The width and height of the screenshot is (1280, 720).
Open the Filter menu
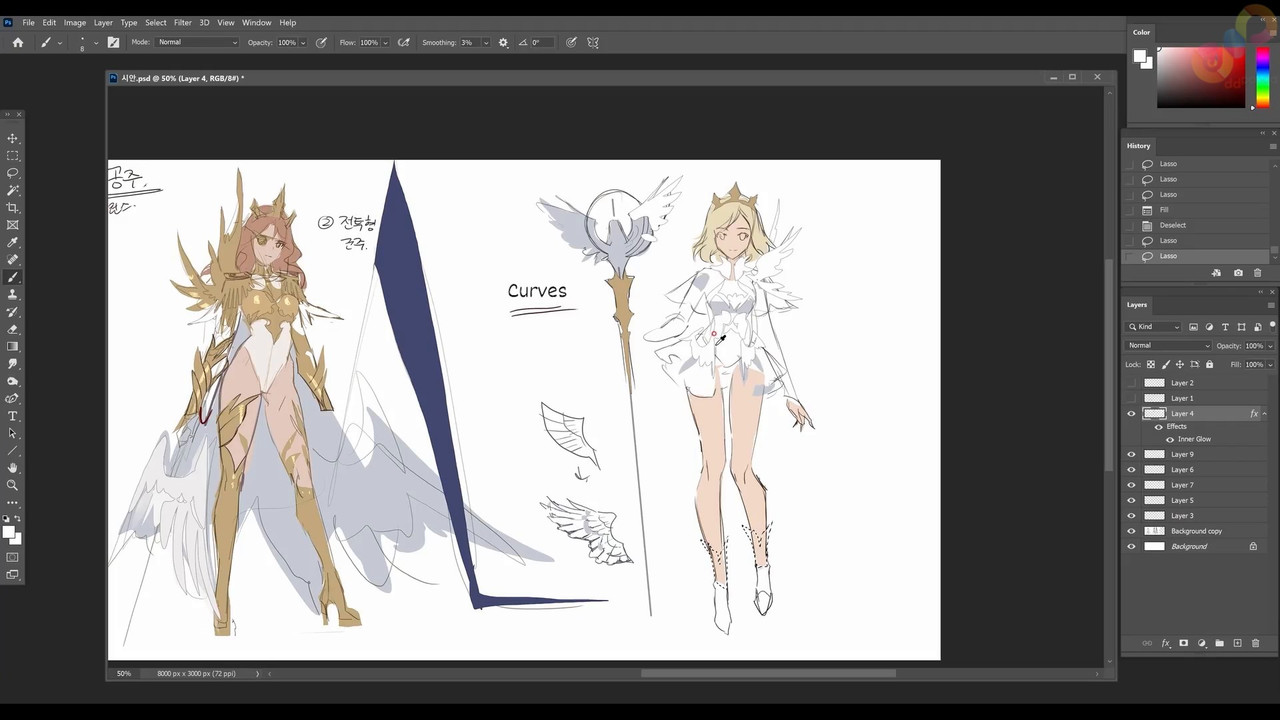[182, 22]
